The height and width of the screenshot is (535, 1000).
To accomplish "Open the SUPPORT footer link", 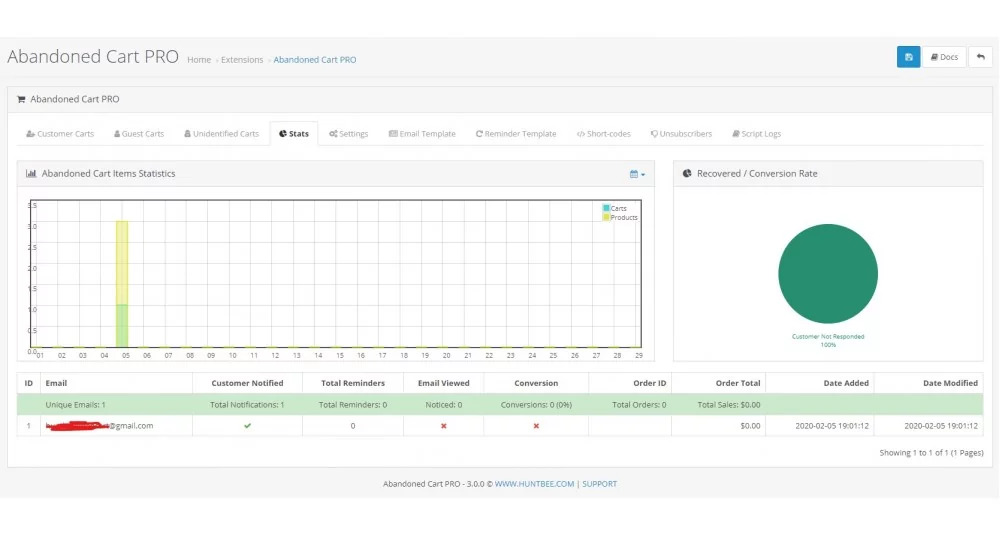I will (x=599, y=484).
